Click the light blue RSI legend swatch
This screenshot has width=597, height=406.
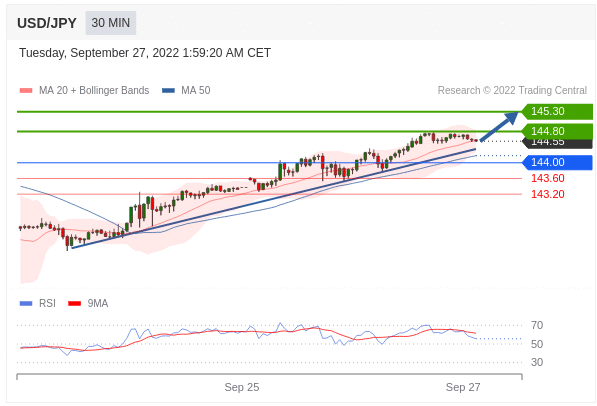point(26,304)
